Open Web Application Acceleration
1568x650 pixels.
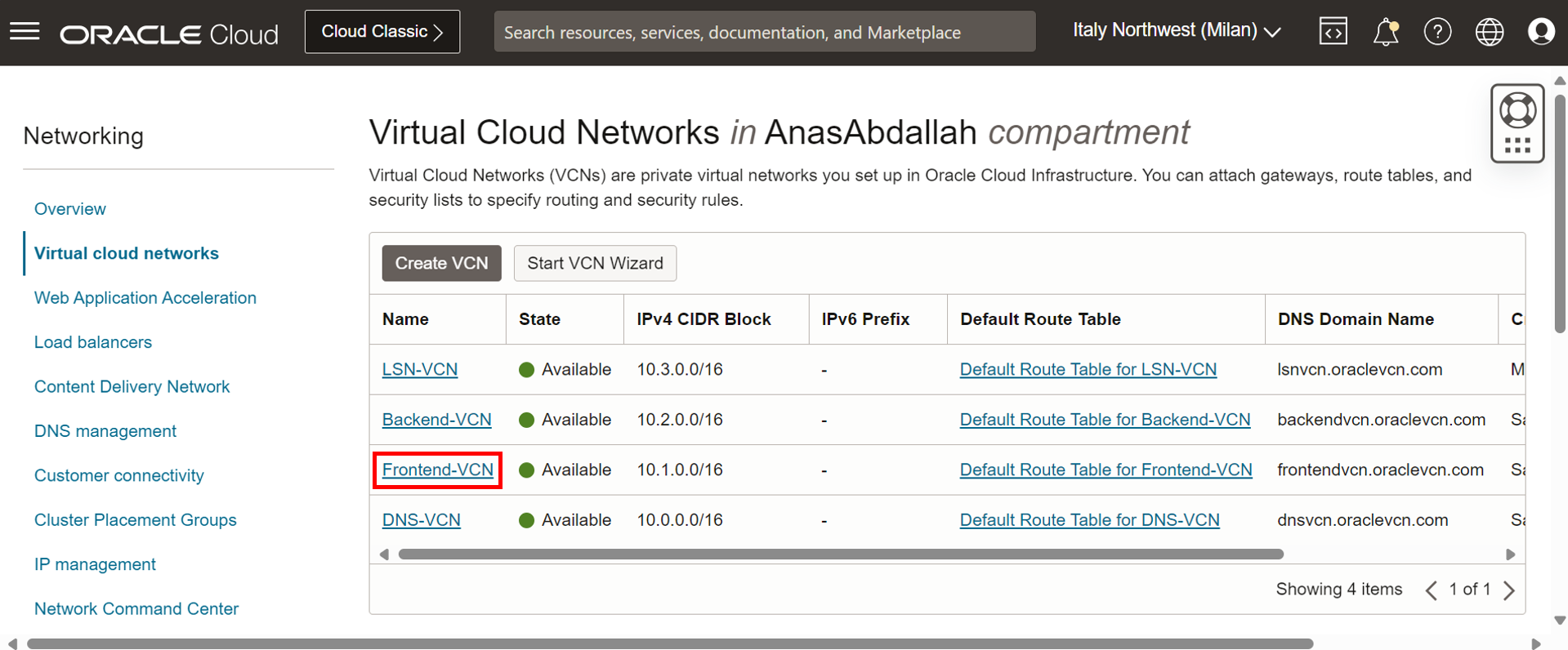[145, 298]
